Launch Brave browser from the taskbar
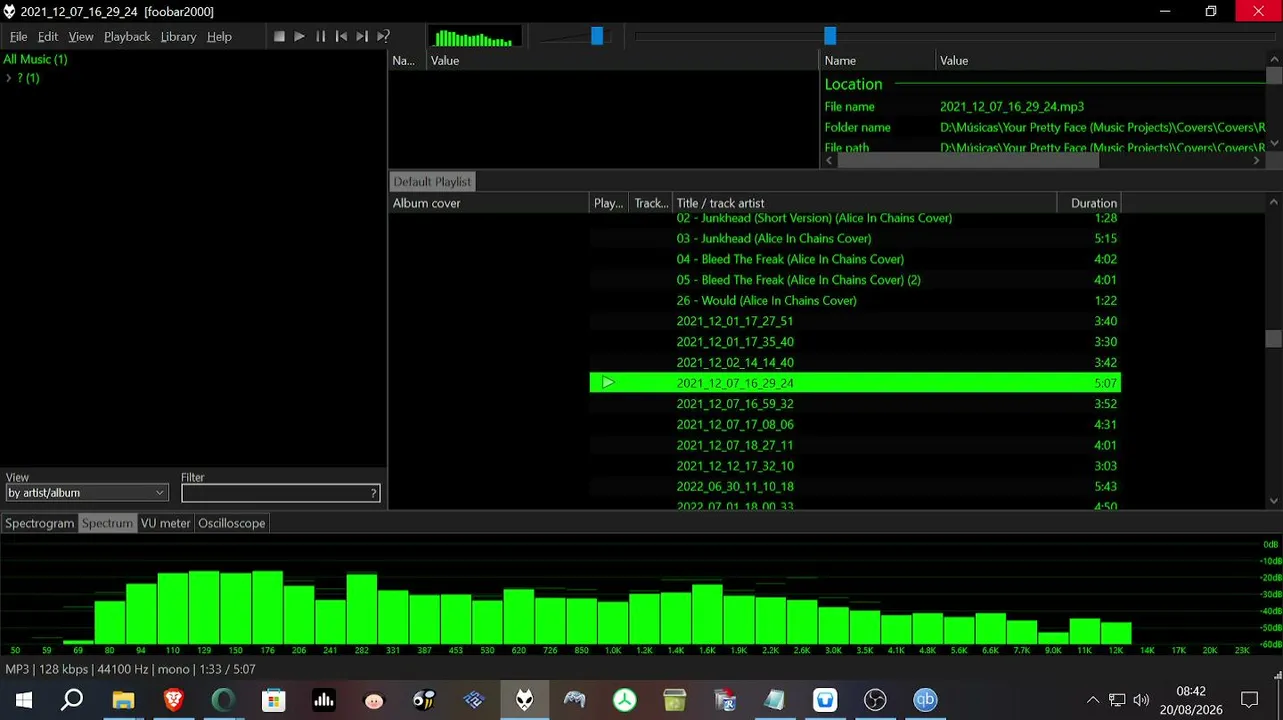The height and width of the screenshot is (720, 1283). coord(173,700)
